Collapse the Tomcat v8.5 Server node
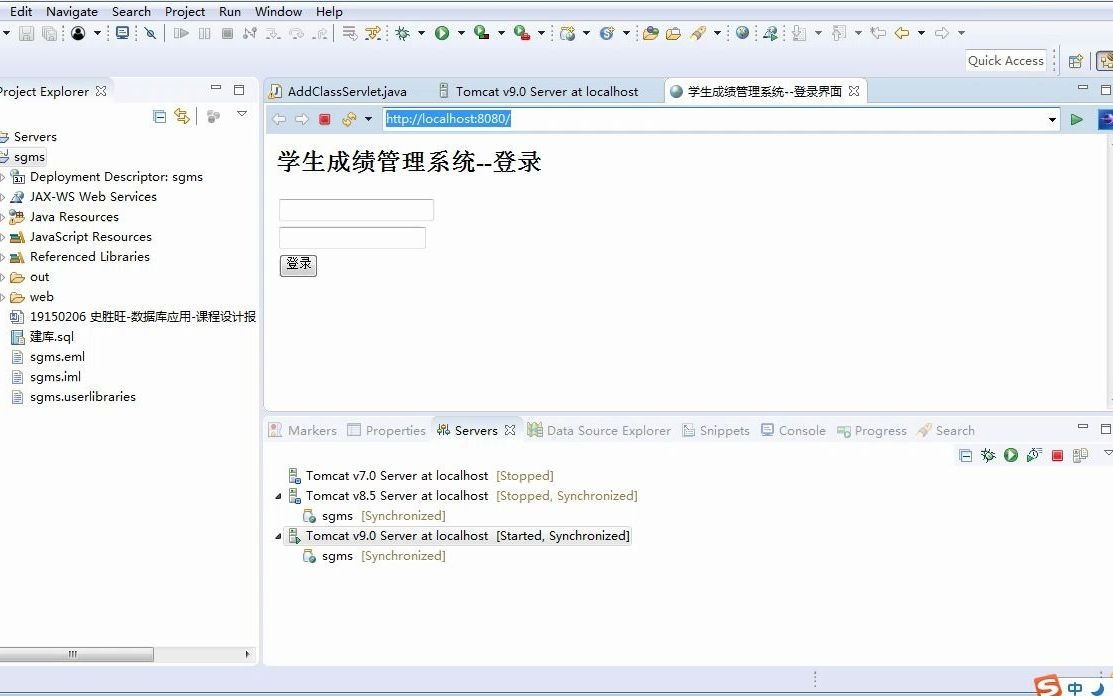The width and height of the screenshot is (1113, 696). click(278, 497)
